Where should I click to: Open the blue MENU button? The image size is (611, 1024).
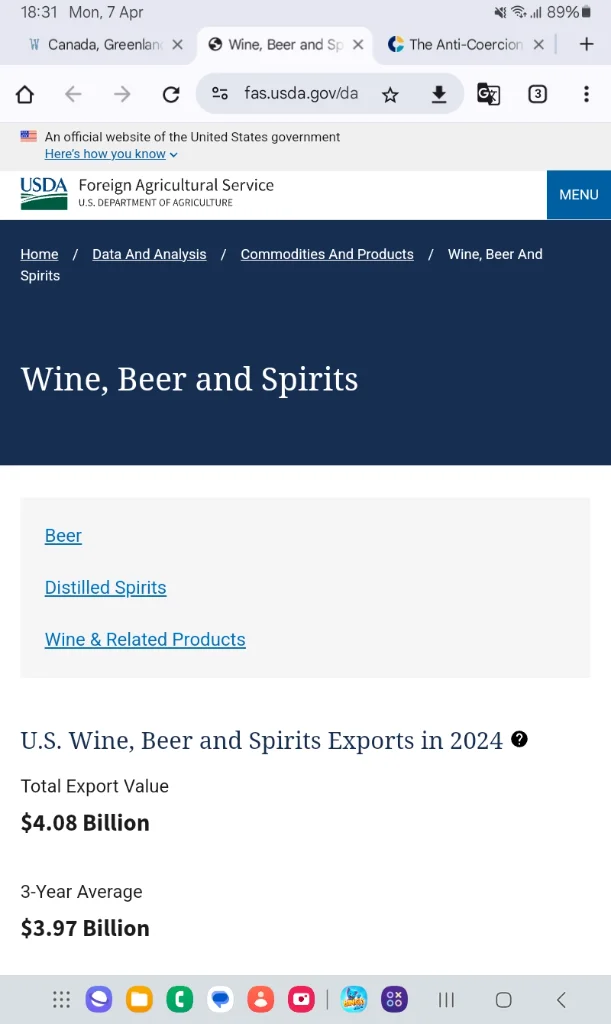[578, 194]
